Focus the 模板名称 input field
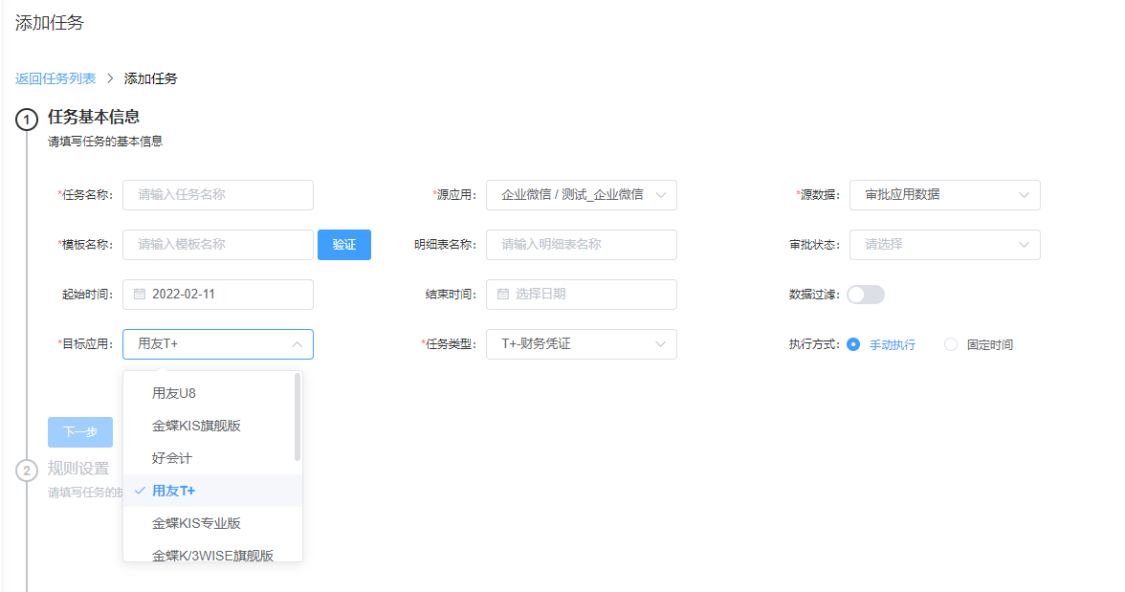The image size is (1125, 592). pos(218,245)
